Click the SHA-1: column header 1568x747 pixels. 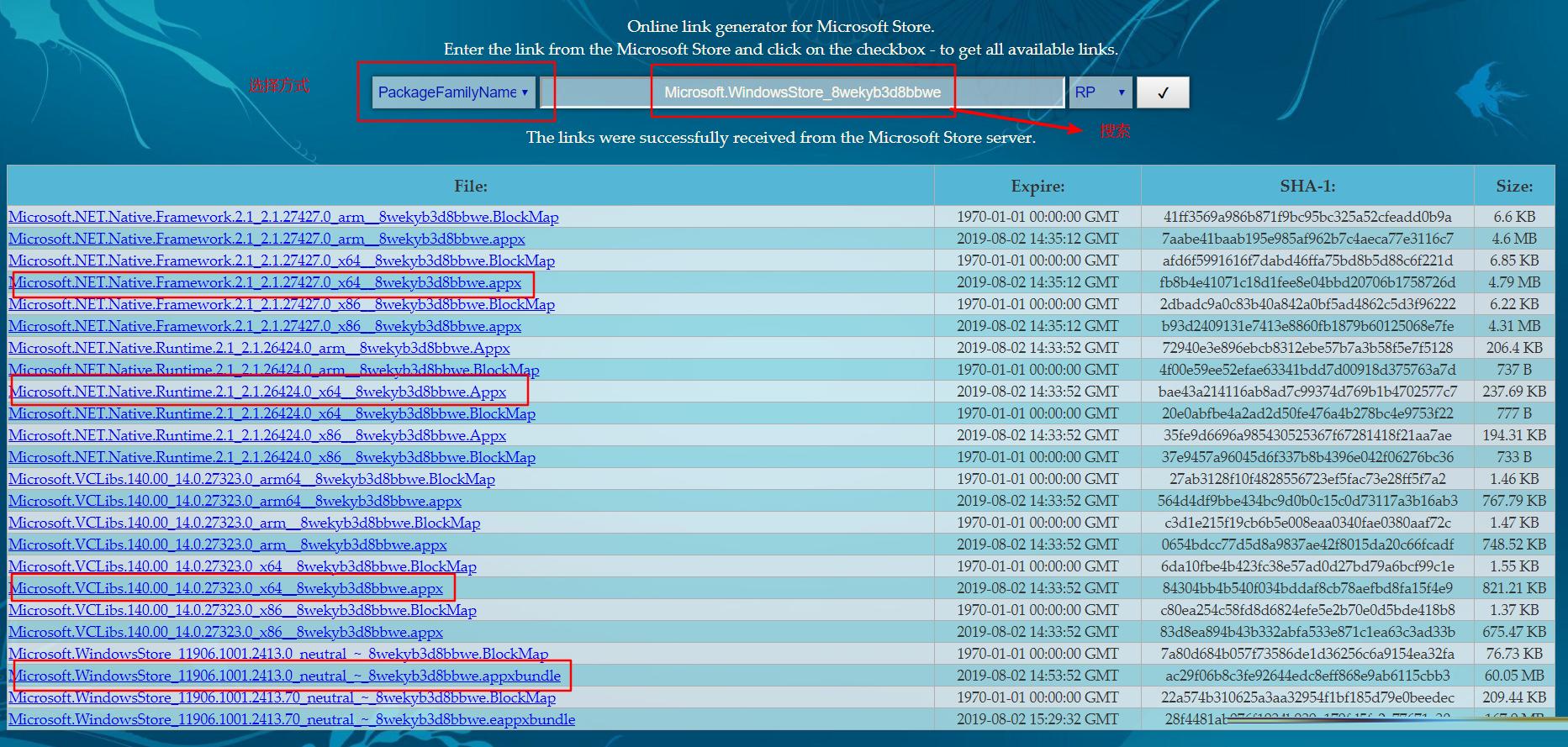1307,187
